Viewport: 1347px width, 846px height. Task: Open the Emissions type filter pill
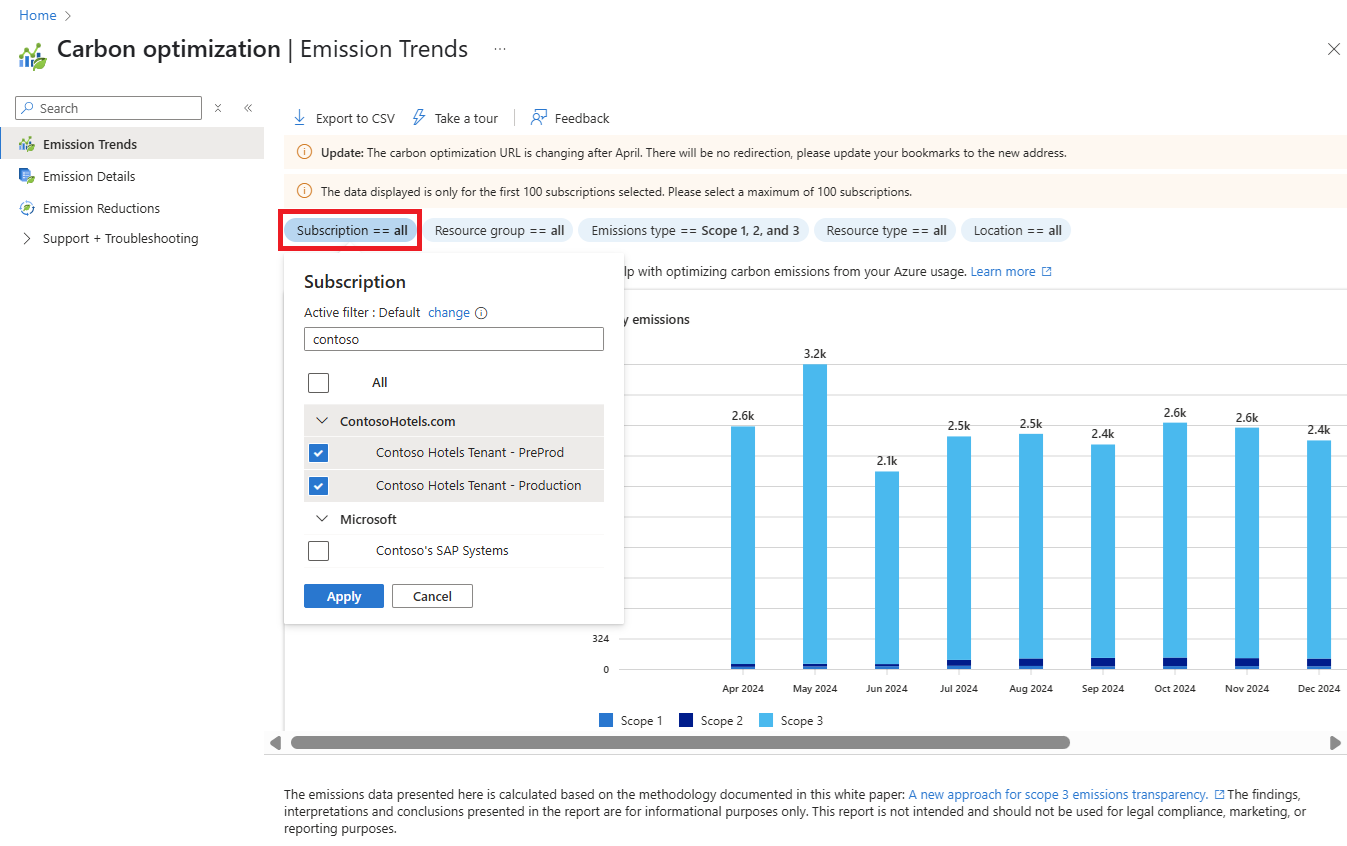coord(695,231)
